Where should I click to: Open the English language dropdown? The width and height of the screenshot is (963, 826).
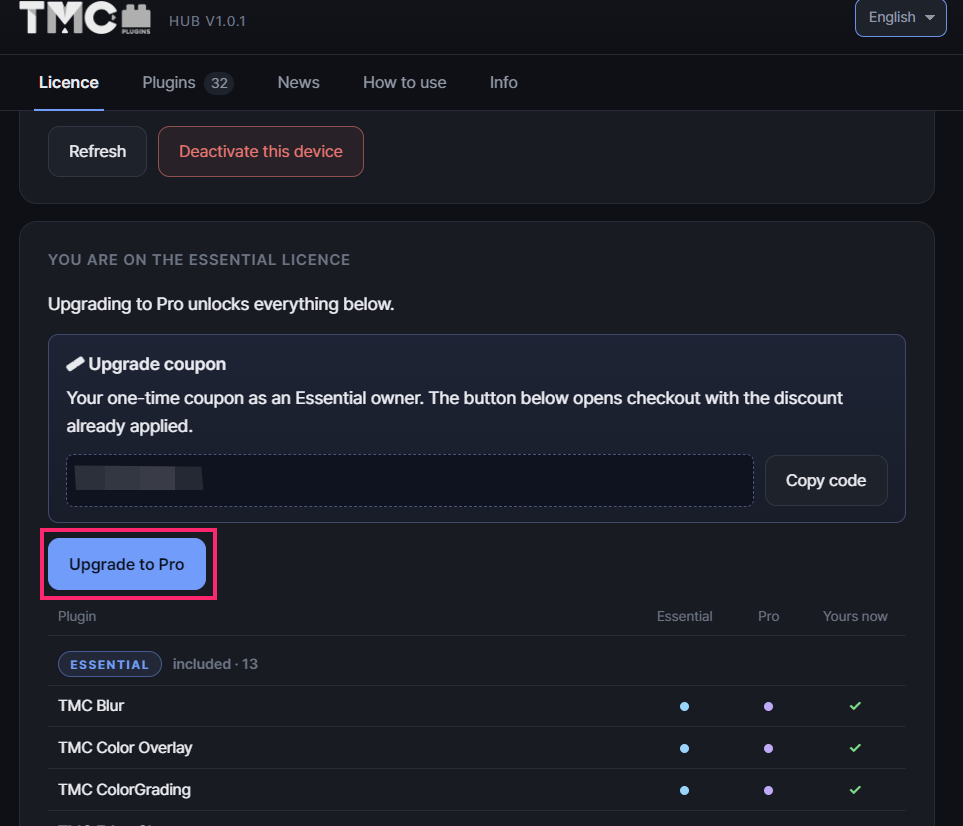(x=900, y=18)
